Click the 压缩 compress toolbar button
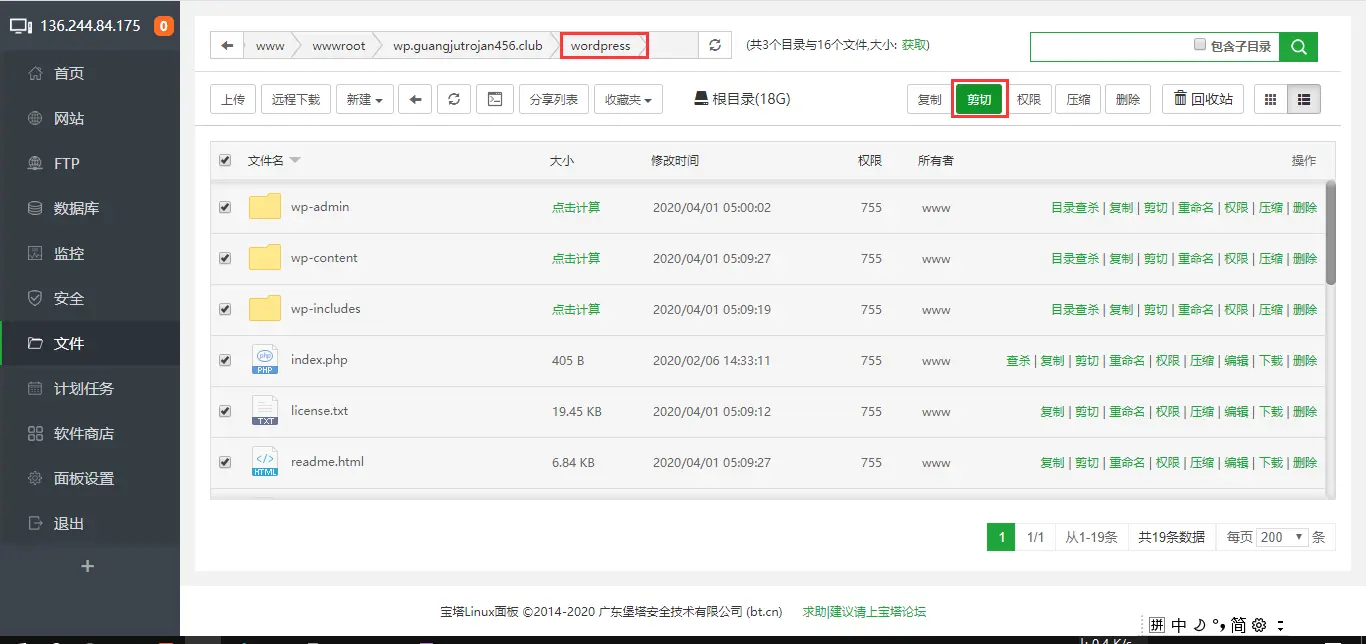 (1078, 99)
